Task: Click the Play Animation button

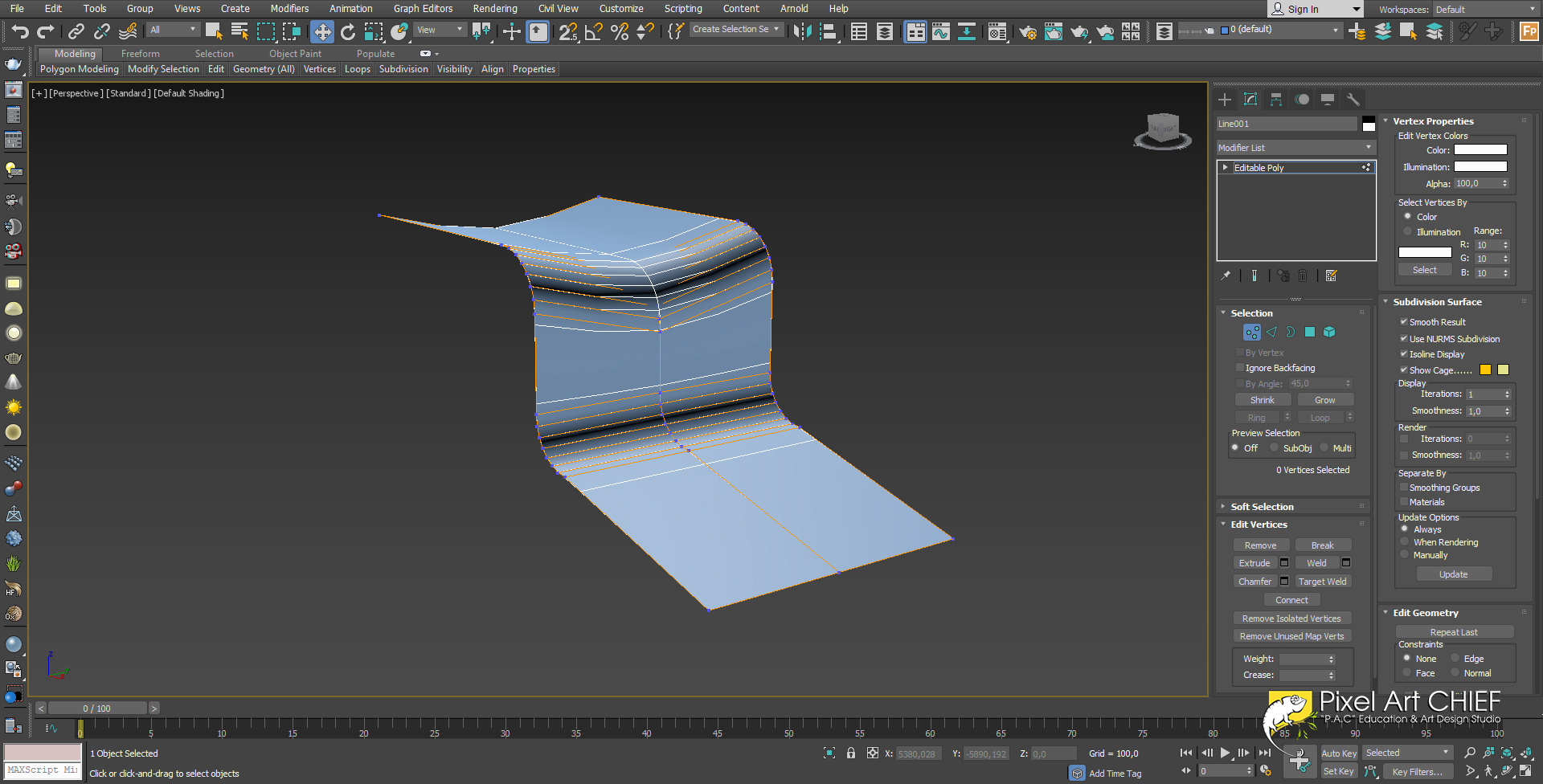Action: [1225, 753]
